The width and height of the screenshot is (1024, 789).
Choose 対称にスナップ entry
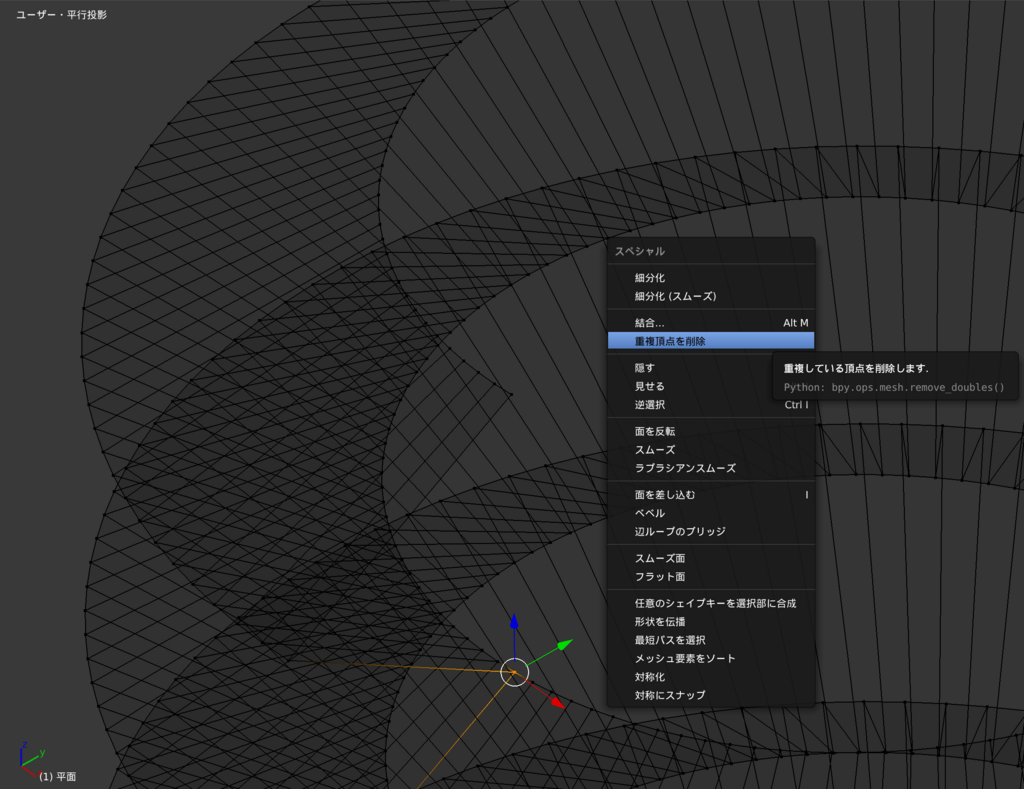coord(711,695)
